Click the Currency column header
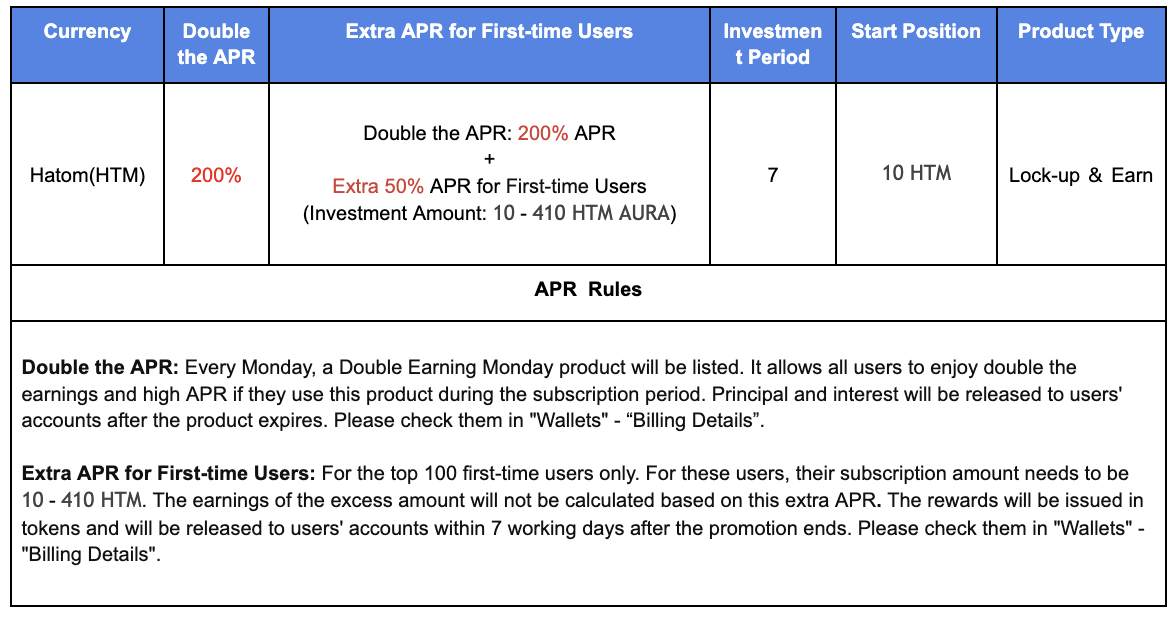Screen dimensions: 1174x618 click(87, 32)
